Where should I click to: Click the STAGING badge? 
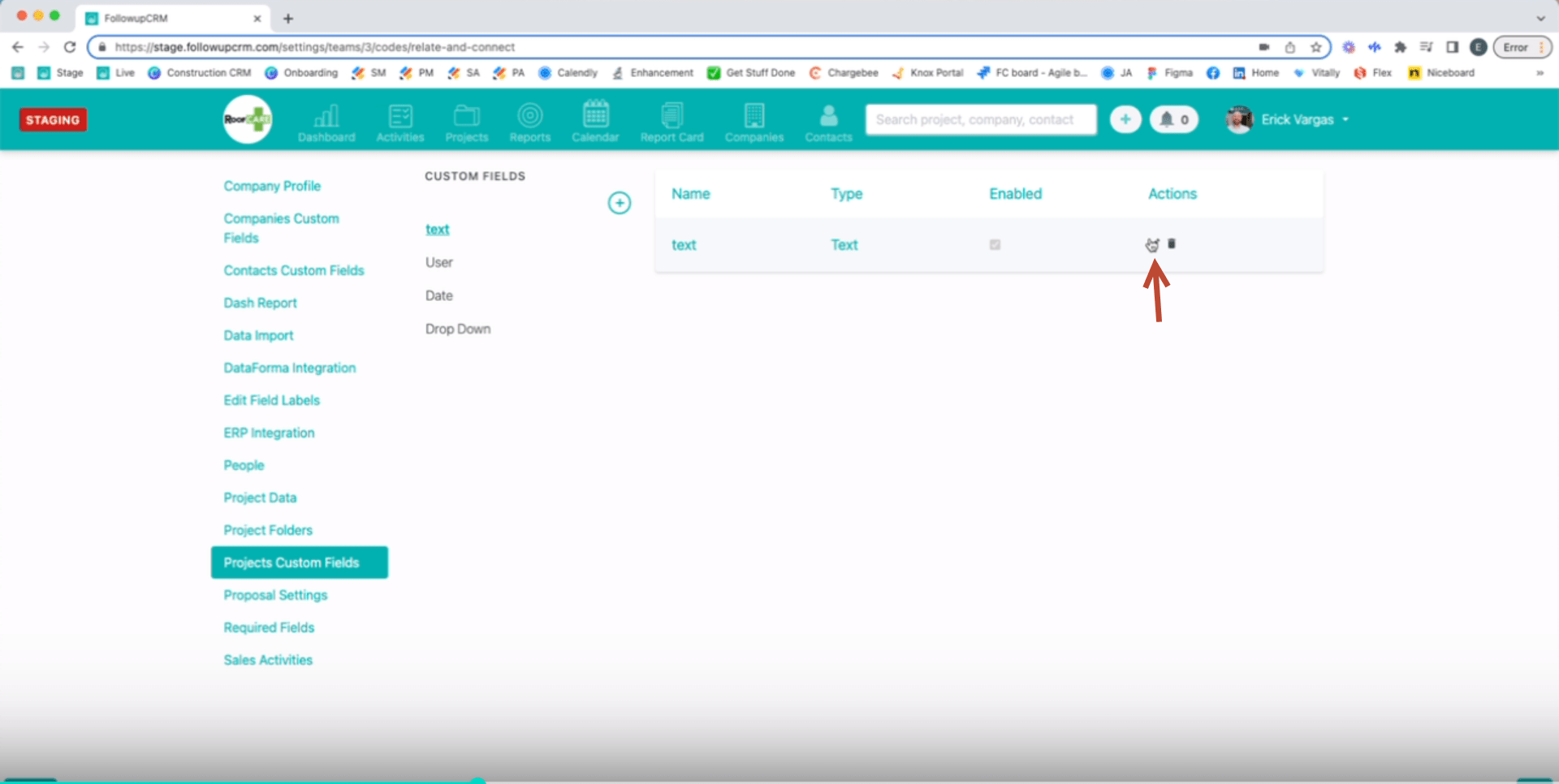tap(53, 120)
